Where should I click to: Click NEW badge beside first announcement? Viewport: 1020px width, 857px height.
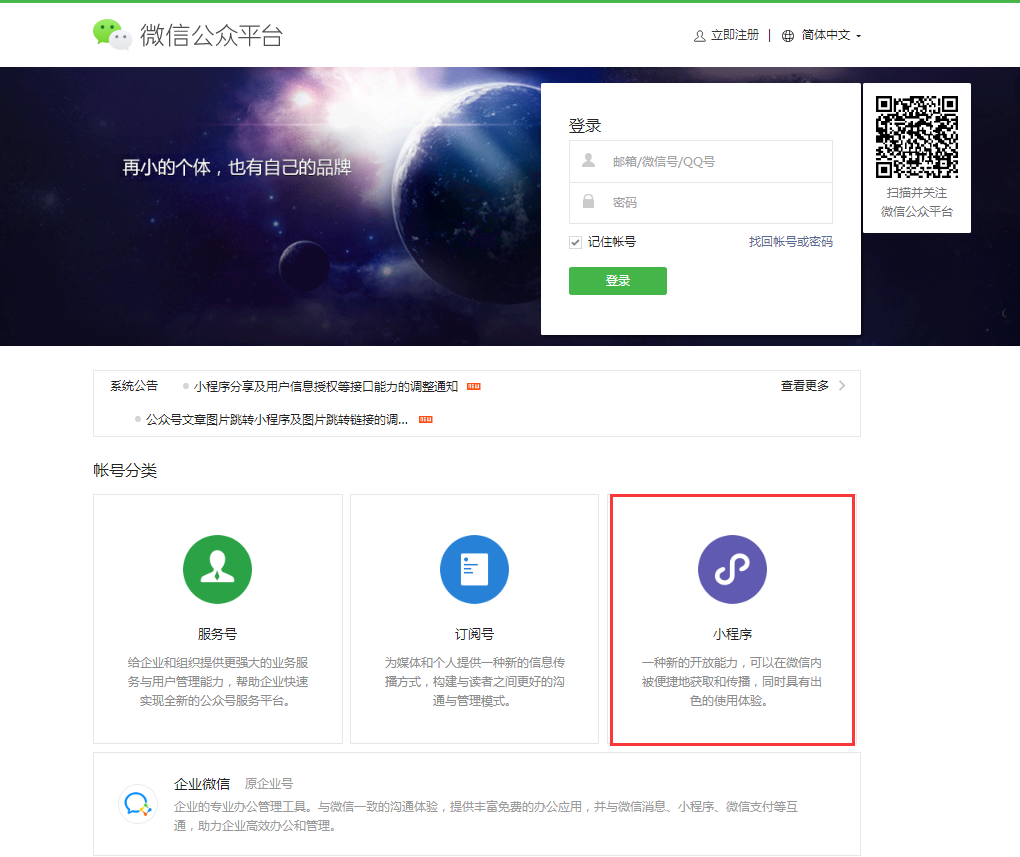[x=474, y=387]
